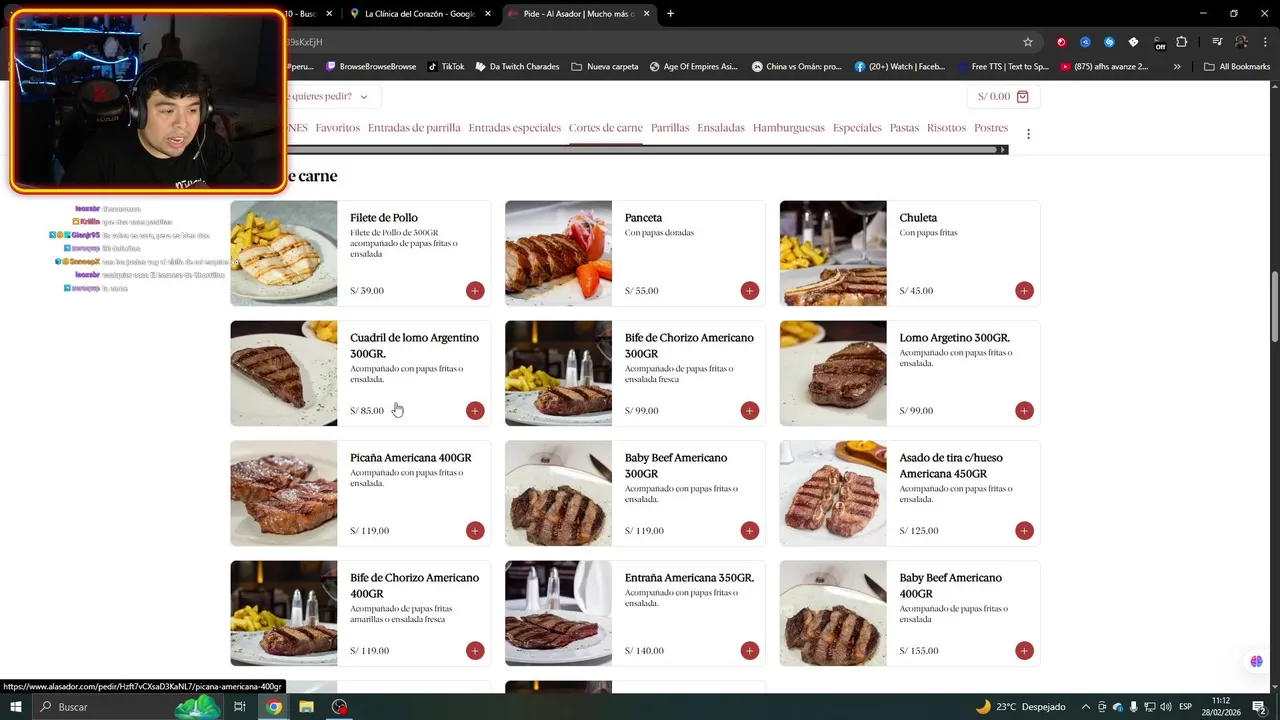Close the Pide - Al Asador tab
Screen dimensions: 1280x720
646,14
